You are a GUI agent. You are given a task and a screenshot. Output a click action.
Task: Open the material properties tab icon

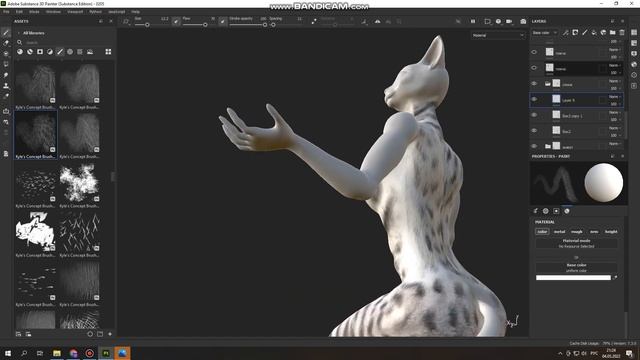(567, 211)
